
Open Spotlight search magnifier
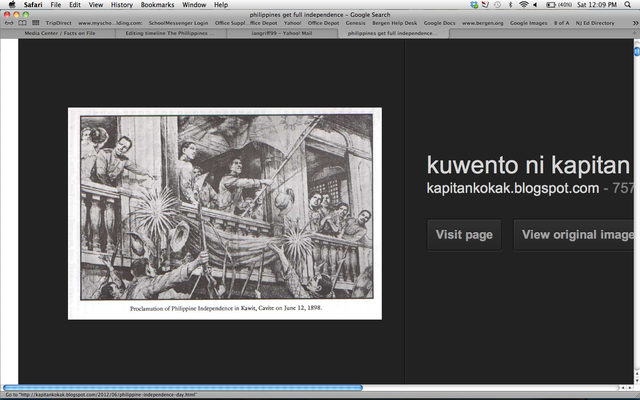627,5
